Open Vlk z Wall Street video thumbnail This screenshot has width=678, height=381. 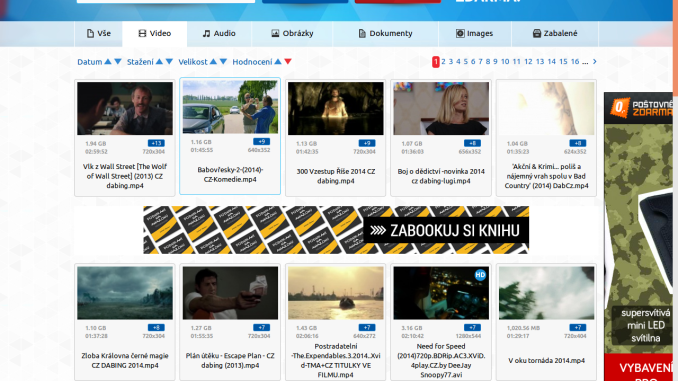(125, 109)
